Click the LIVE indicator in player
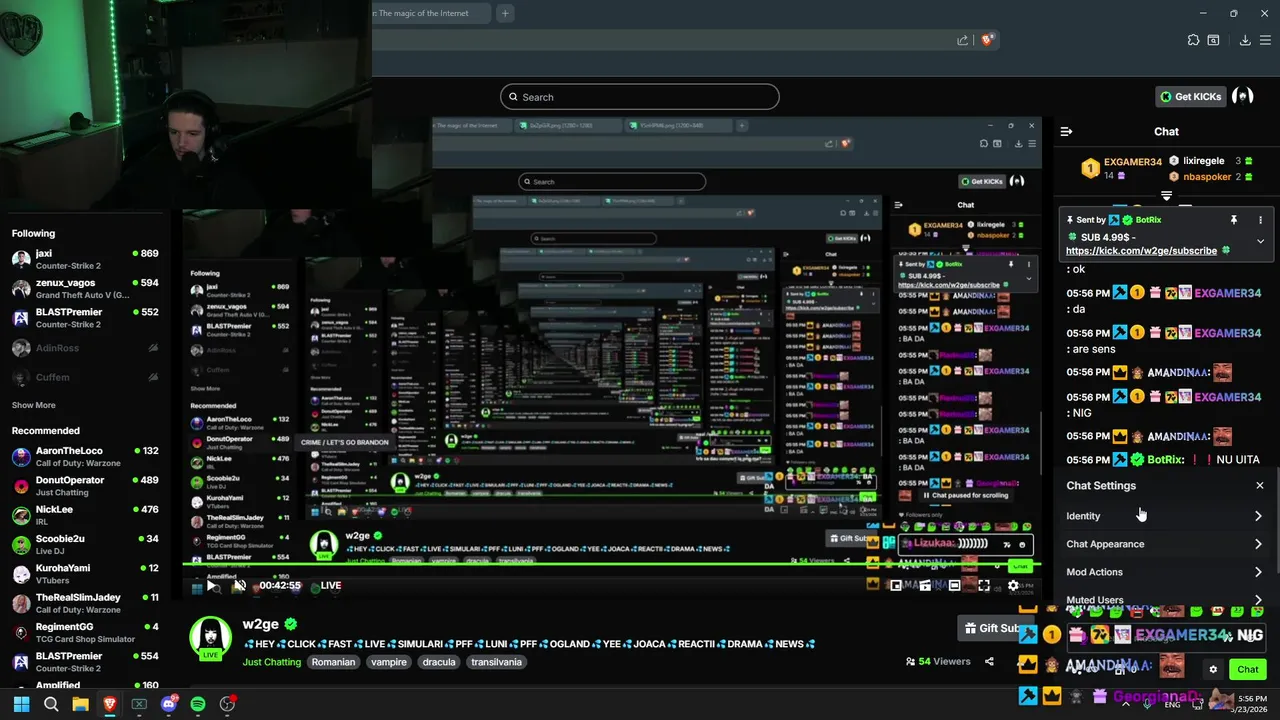The height and width of the screenshot is (720, 1280). pyautogui.click(x=331, y=586)
